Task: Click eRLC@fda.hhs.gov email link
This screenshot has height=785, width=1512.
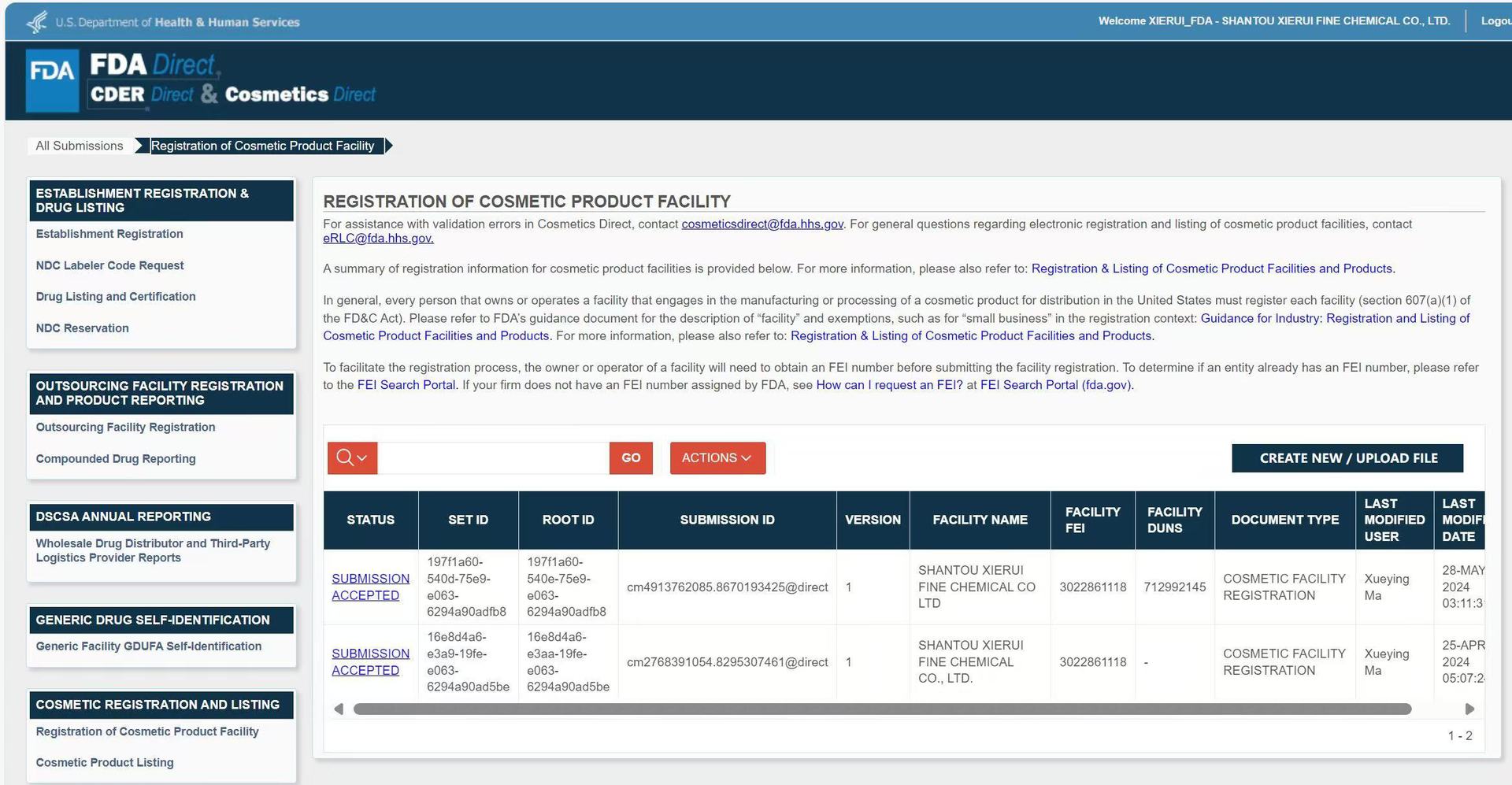Action: coord(378,238)
